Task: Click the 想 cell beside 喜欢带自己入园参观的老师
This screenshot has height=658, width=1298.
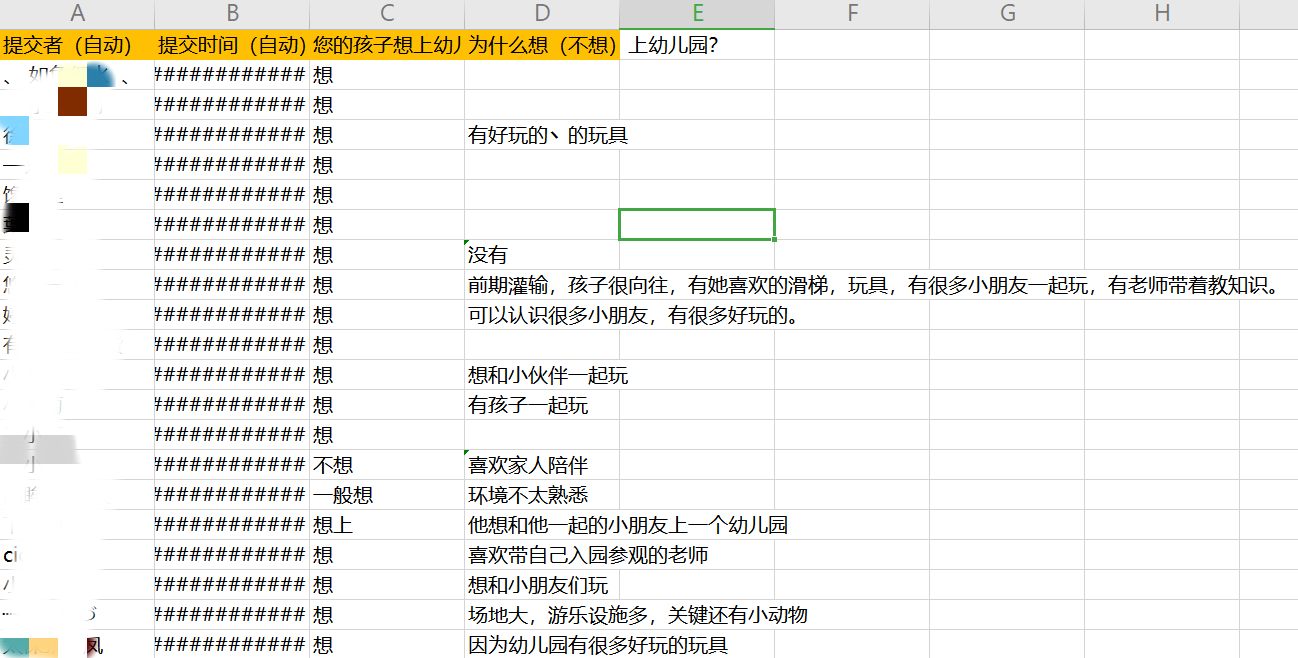Action: (x=387, y=555)
